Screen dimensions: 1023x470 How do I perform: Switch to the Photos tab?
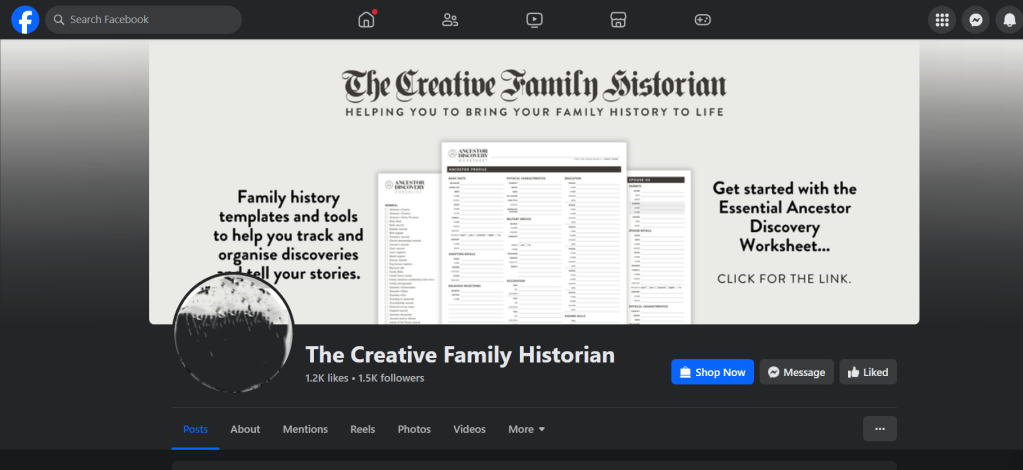point(414,429)
